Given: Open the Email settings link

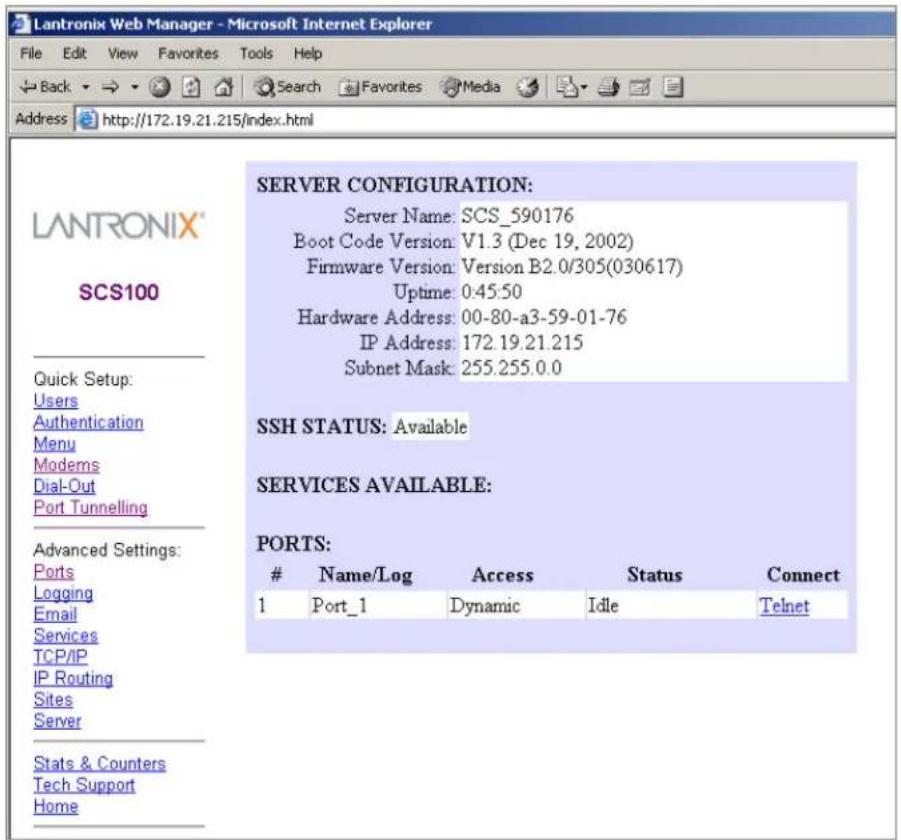Looking at the screenshot, I should click(x=55, y=614).
